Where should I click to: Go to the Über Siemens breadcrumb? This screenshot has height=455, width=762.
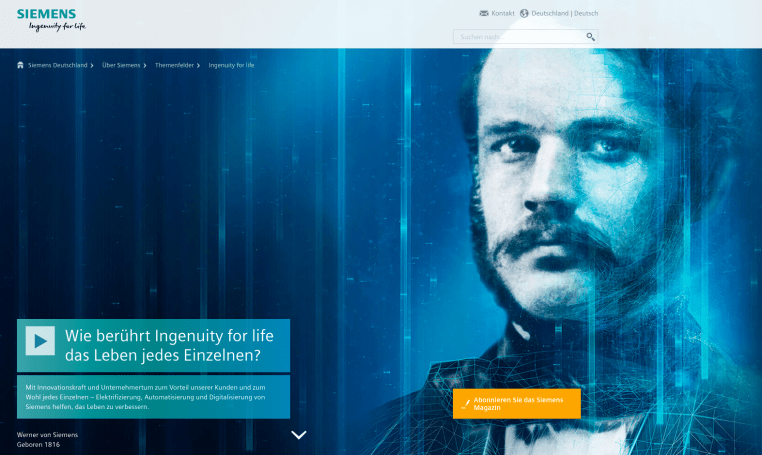121,65
